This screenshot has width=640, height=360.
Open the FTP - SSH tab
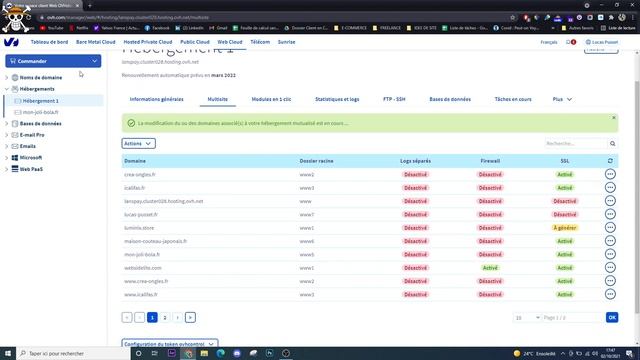click(x=394, y=99)
